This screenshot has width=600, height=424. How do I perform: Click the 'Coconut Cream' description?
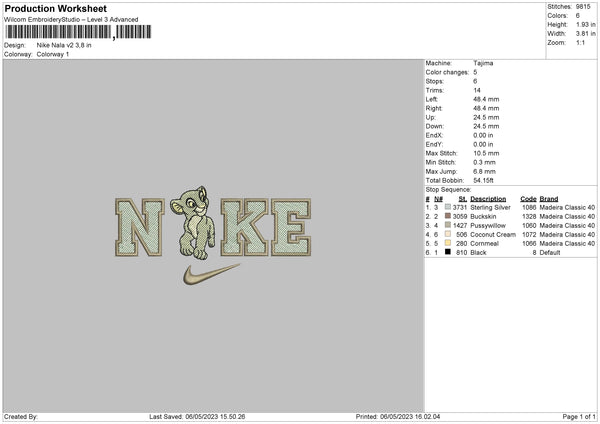click(493, 235)
